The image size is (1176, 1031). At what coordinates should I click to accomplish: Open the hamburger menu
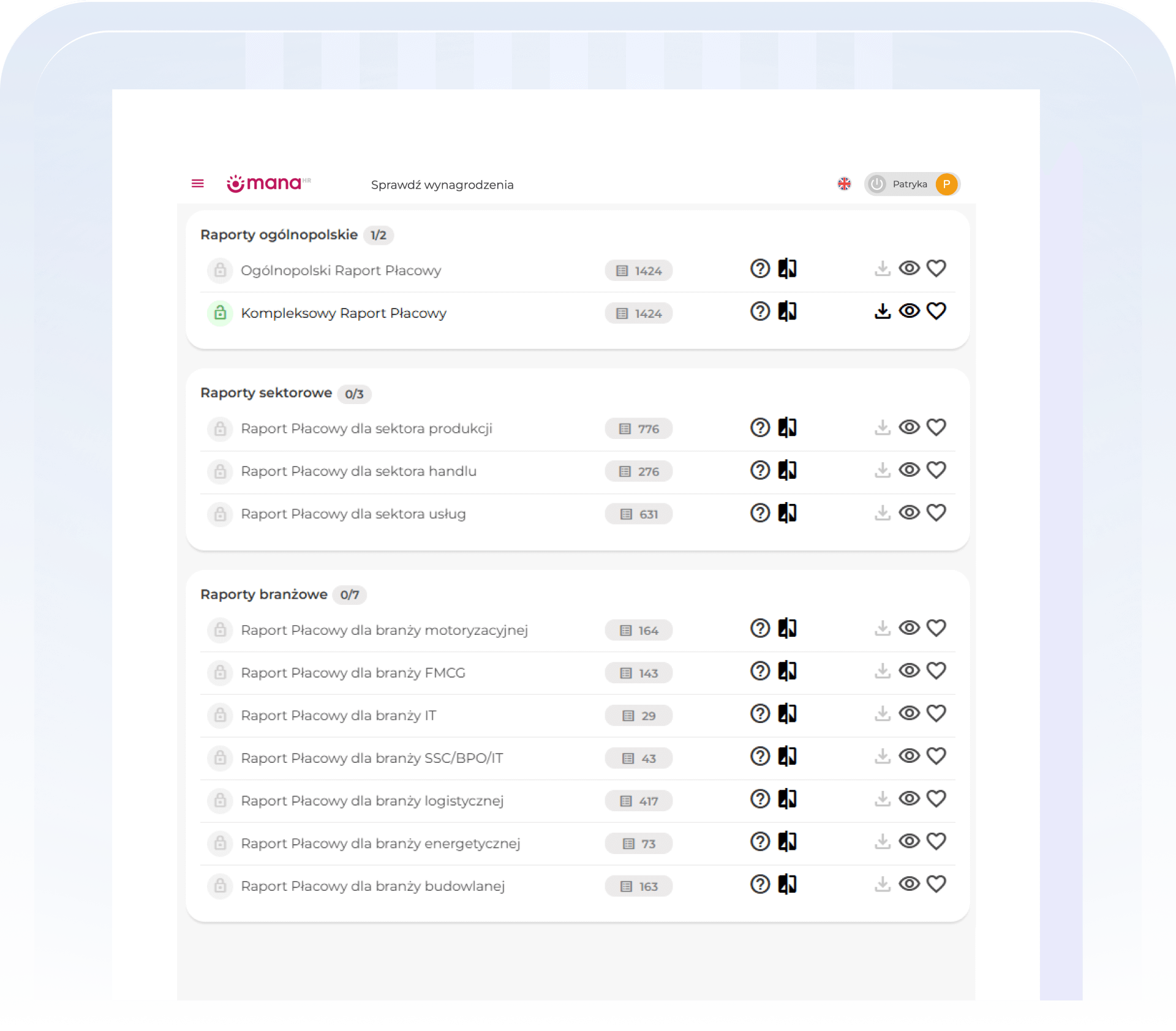[x=197, y=184]
